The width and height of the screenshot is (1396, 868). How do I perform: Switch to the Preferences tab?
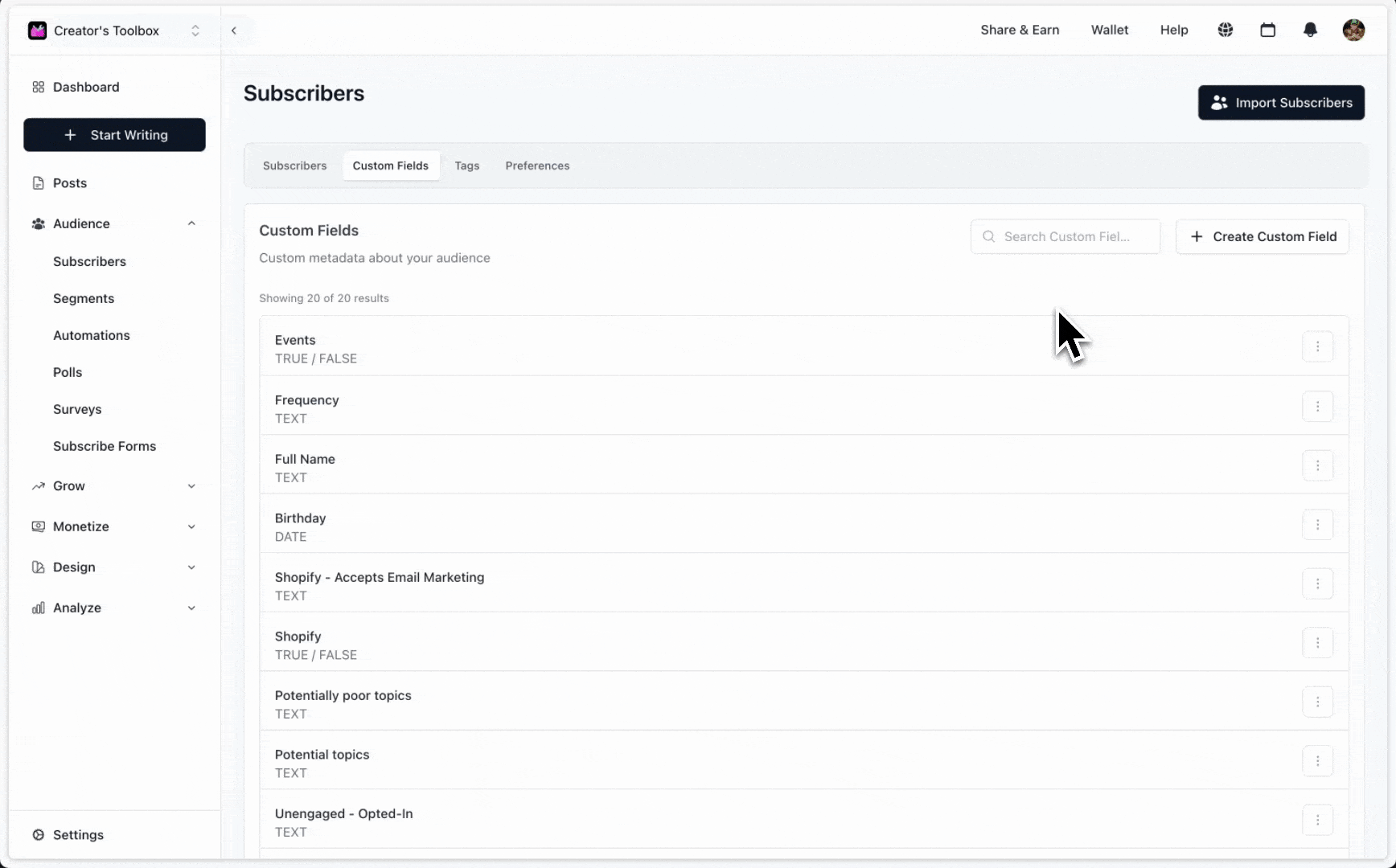[537, 166]
